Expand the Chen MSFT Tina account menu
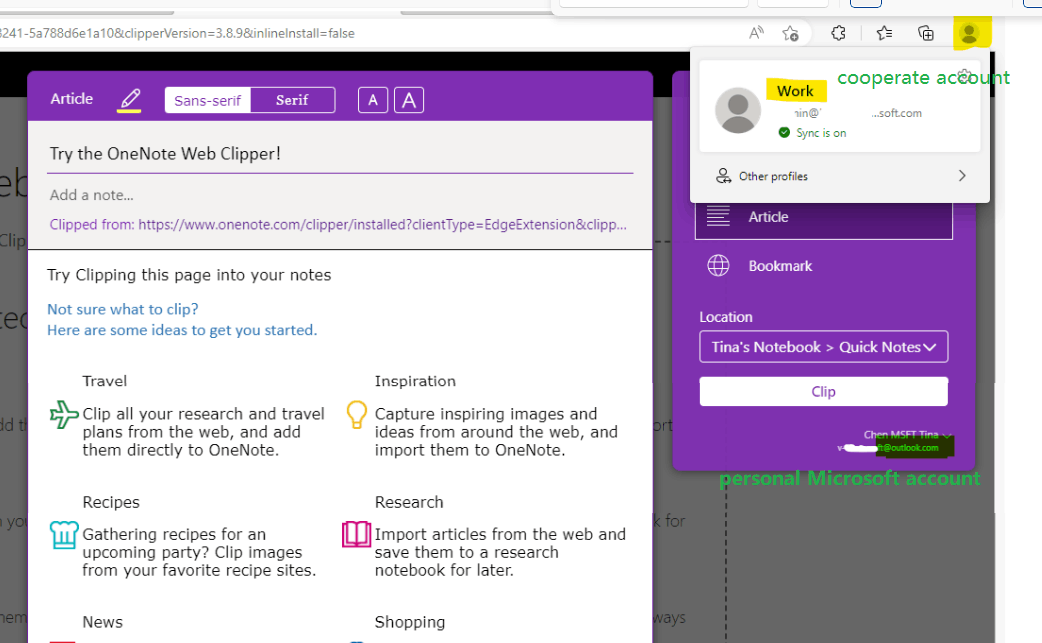 coord(907,435)
